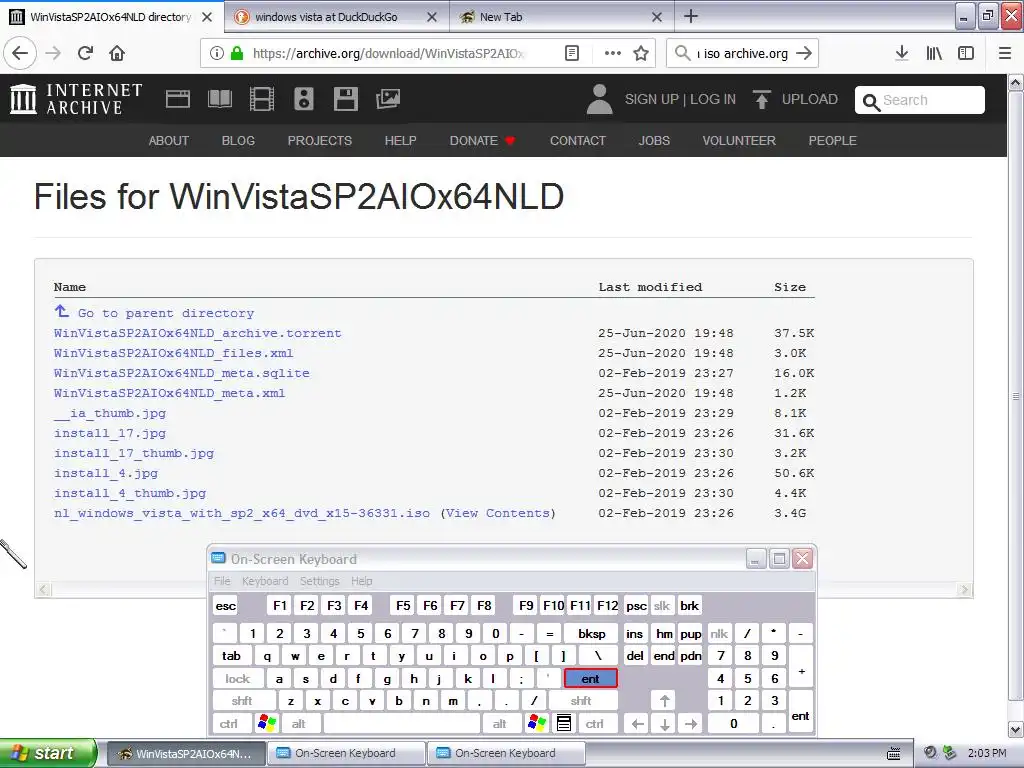This screenshot has width=1024, height=768.
Task: Go to the browser Home icon
Action: 117,53
